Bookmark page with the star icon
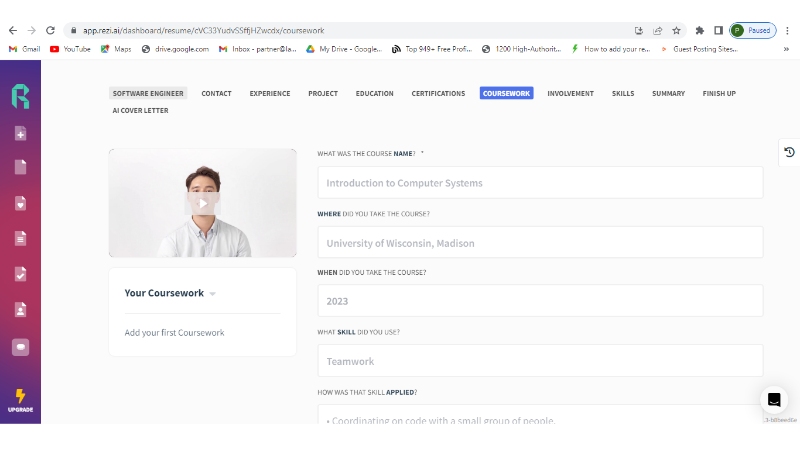The height and width of the screenshot is (449, 800). click(x=676, y=30)
